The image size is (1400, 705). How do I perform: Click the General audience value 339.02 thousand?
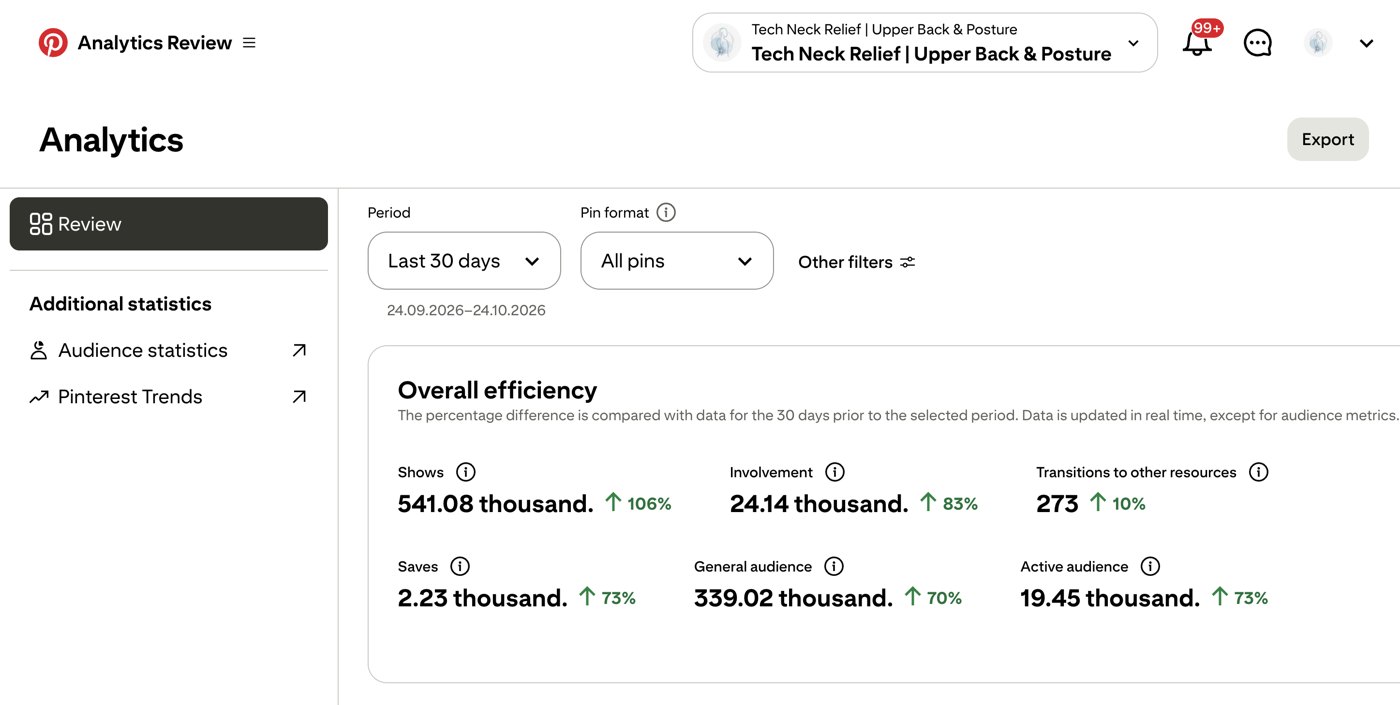coord(794,598)
